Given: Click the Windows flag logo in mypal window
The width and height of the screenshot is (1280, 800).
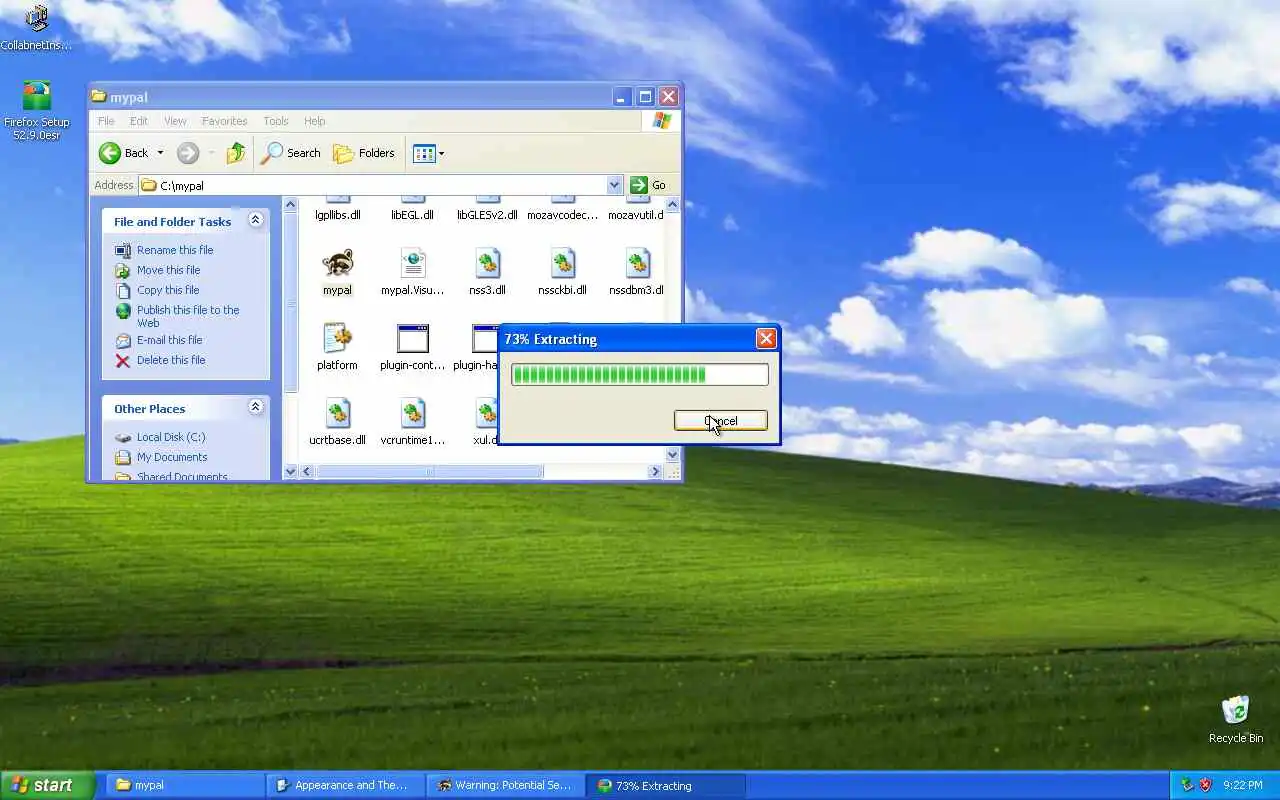Looking at the screenshot, I should tap(661, 121).
